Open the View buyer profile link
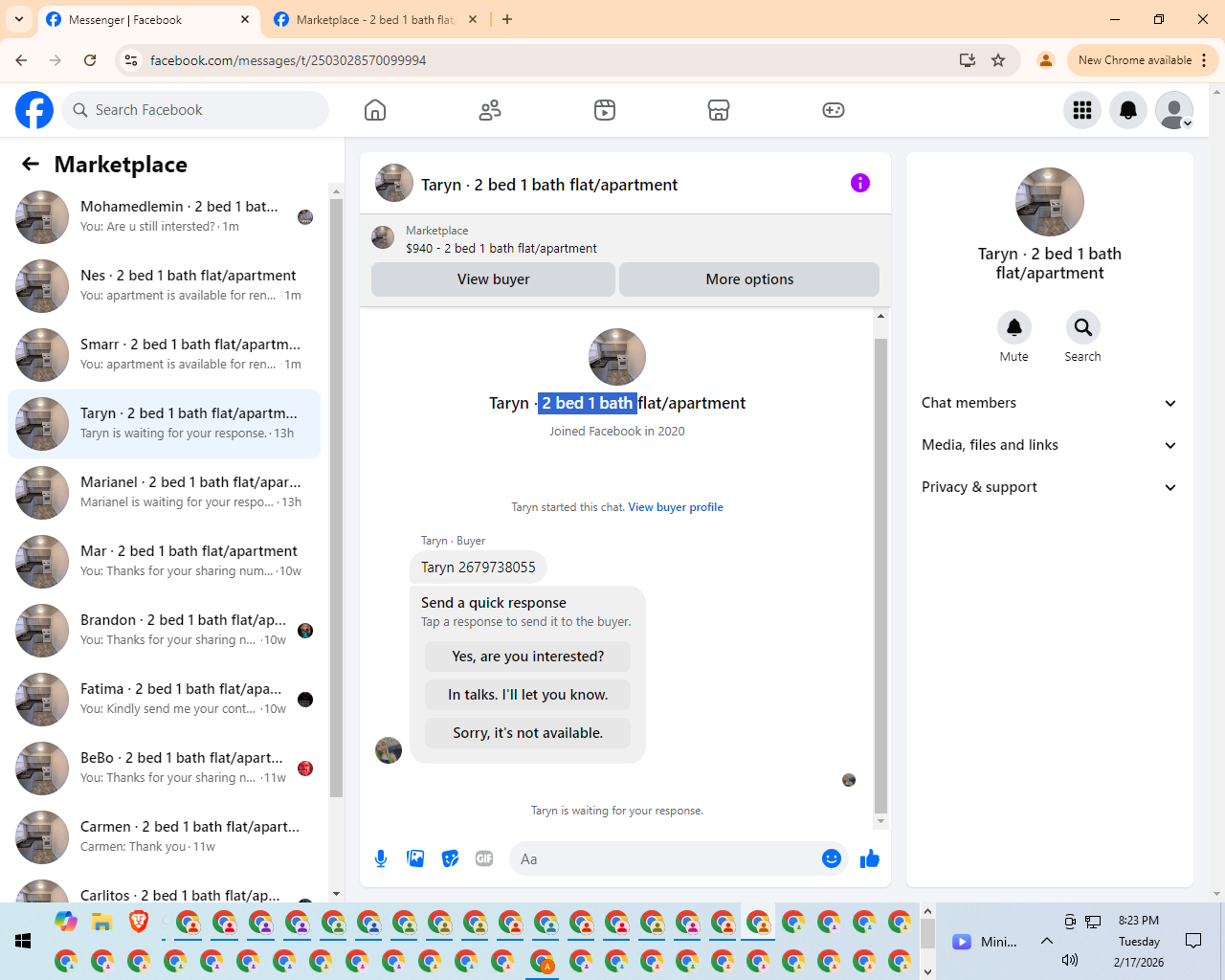The width and height of the screenshot is (1225, 980). 676,507
